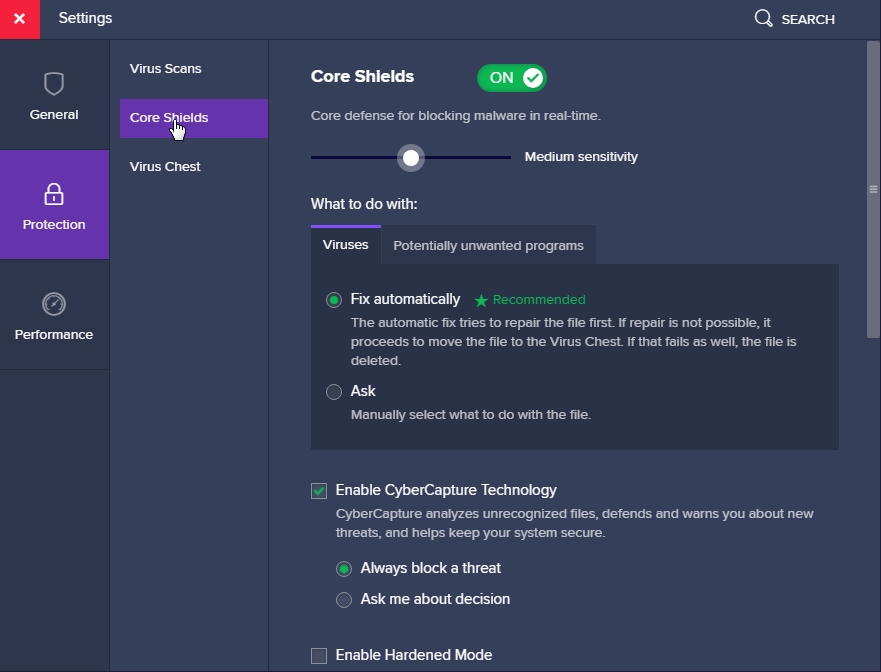Close Settings with the red X
Screen dimensions: 881x672
tap(20, 19)
